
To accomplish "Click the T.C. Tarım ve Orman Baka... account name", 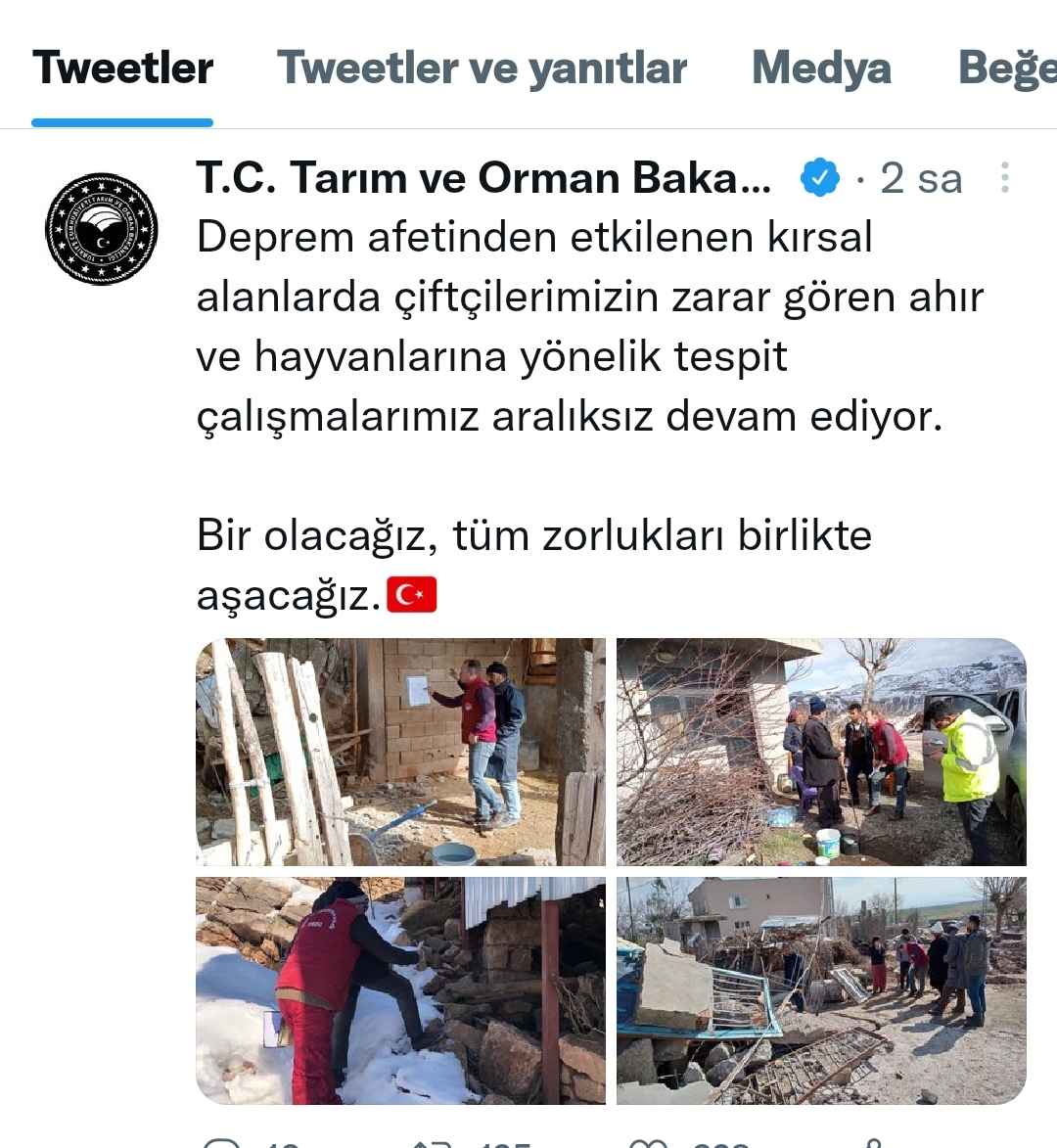I will 483,178.
